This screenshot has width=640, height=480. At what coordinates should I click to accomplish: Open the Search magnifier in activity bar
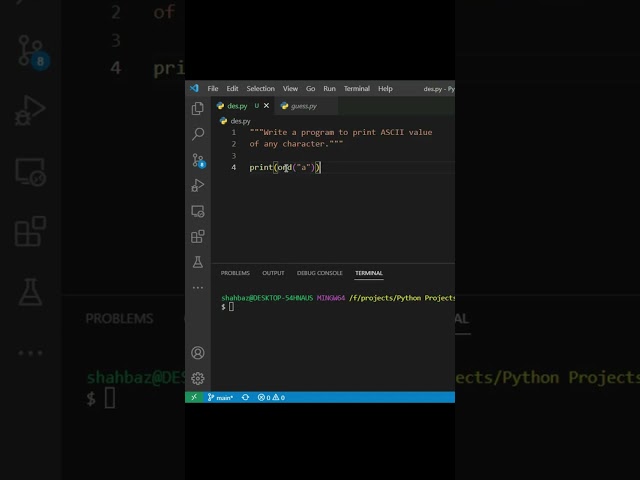click(x=198, y=134)
